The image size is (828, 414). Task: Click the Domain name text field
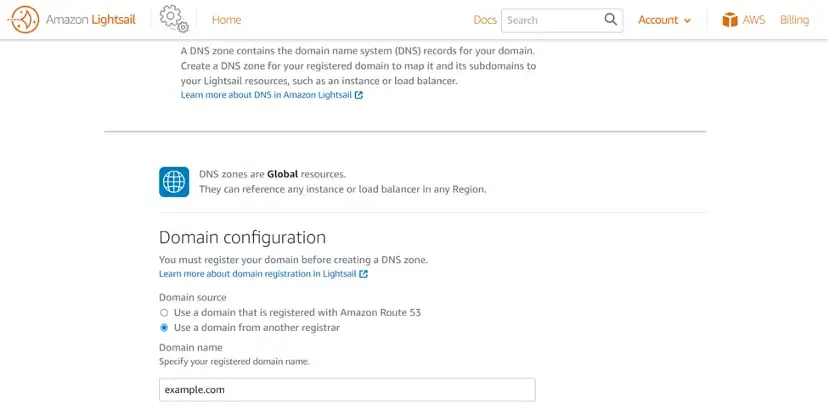coord(347,390)
